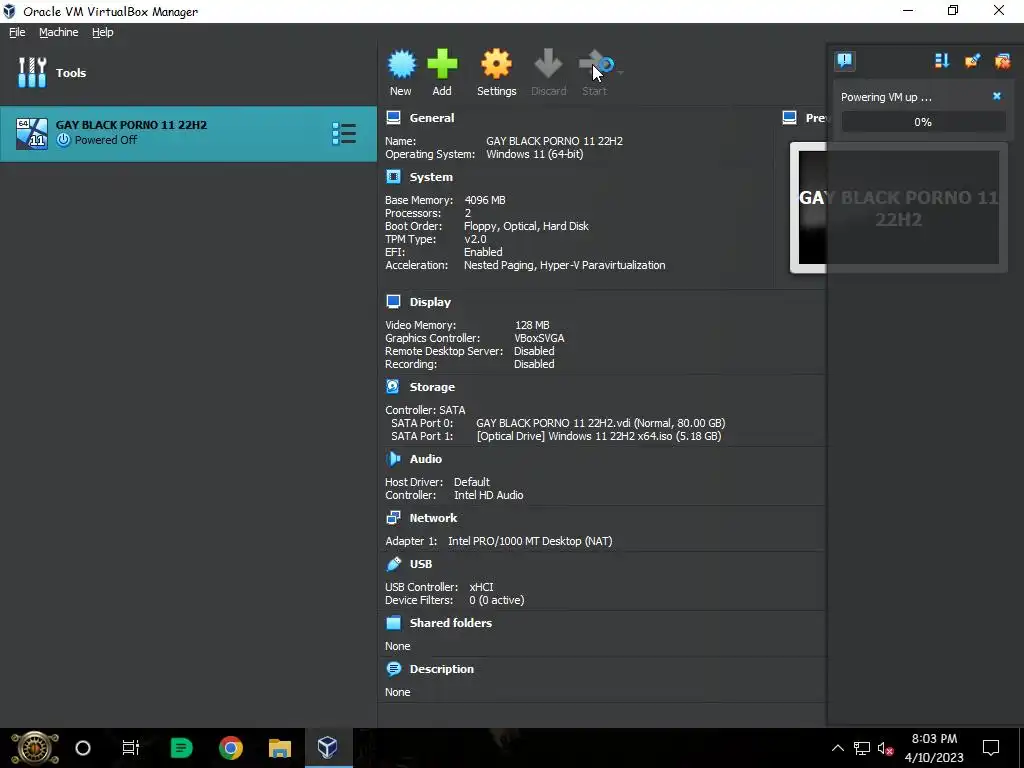1024x768 pixels.
Task: Click the Network adapters icon
Action: [x=393, y=517]
